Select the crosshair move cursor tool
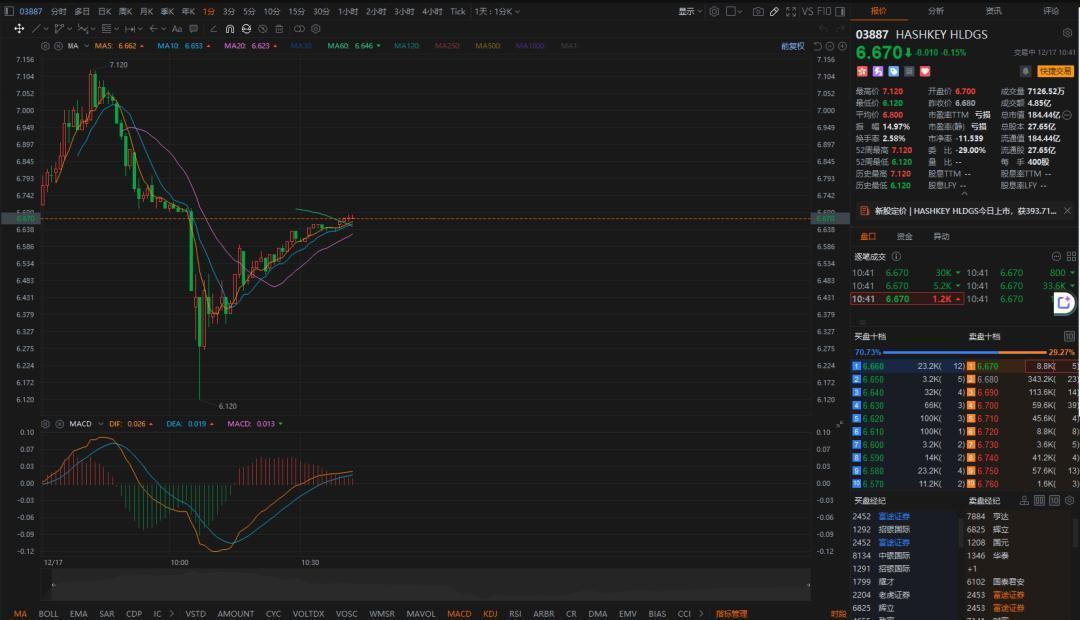 pyautogui.click(x=18, y=29)
